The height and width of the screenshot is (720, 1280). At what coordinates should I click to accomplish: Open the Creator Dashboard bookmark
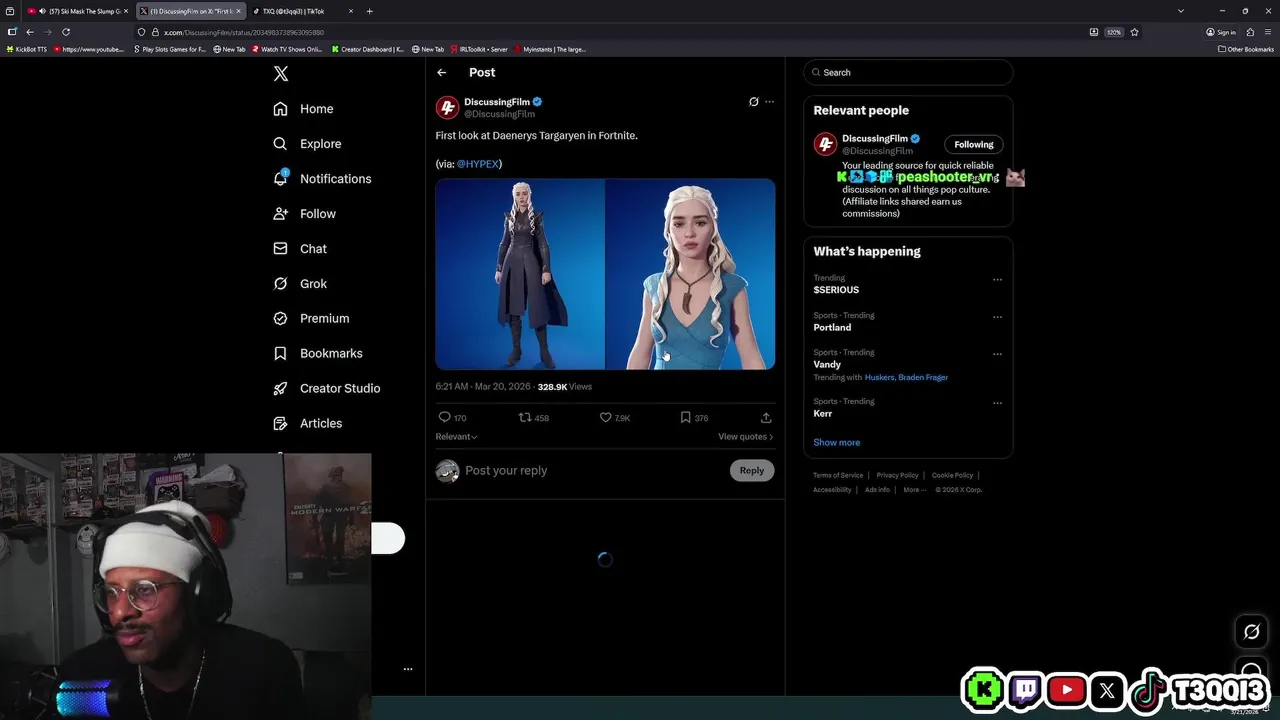368,49
